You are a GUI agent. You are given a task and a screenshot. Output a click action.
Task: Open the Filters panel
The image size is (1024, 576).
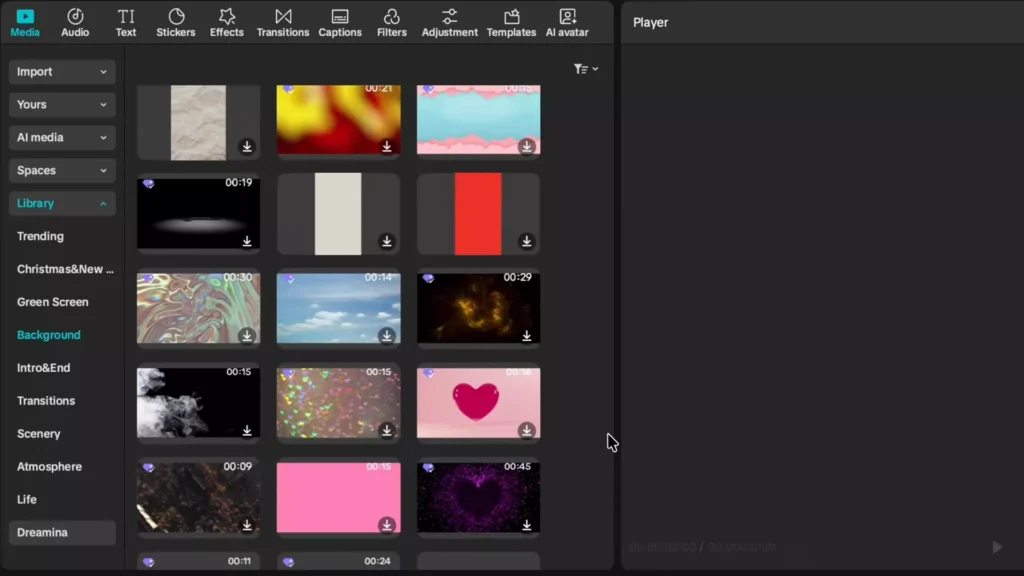391,22
